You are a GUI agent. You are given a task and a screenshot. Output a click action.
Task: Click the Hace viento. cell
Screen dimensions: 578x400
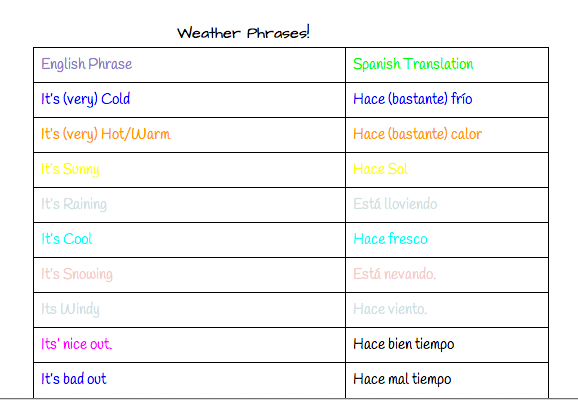[x=447, y=310]
